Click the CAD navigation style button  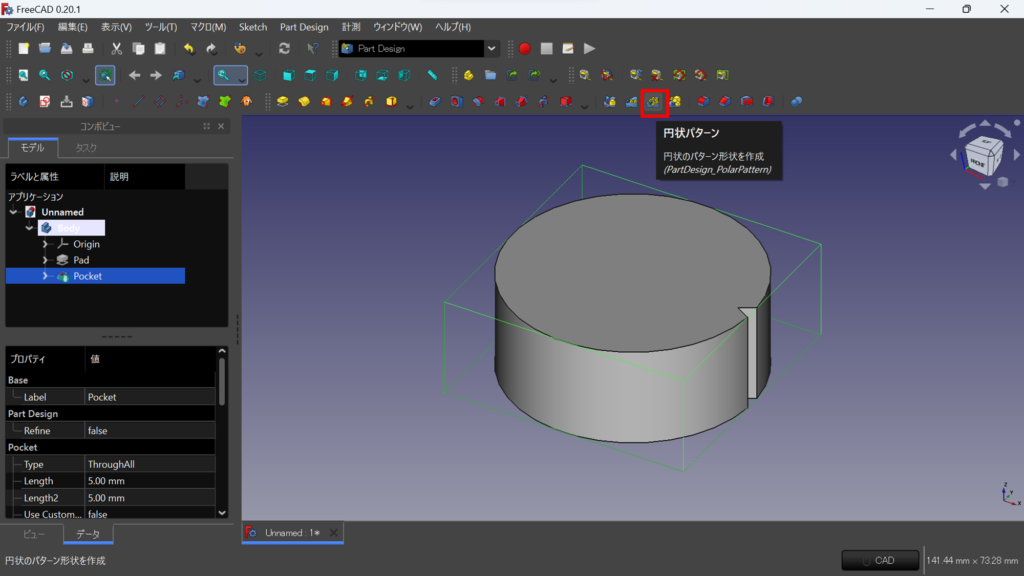(x=879, y=560)
